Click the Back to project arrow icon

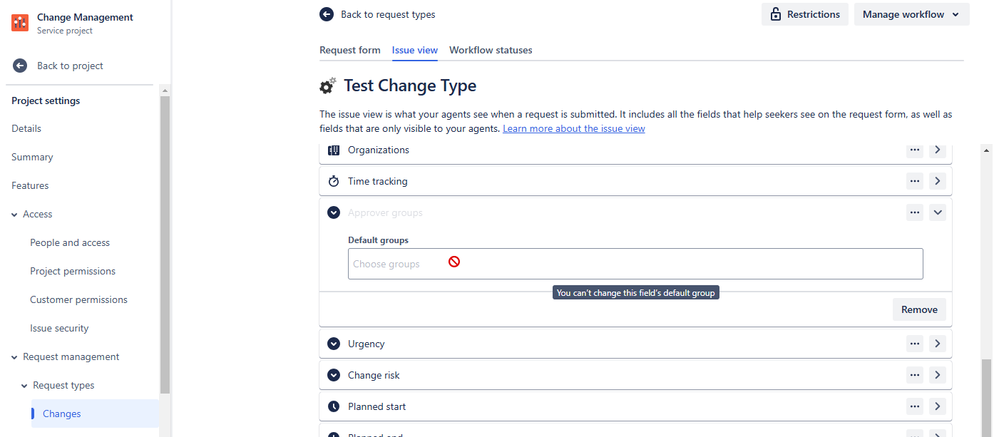tap(19, 66)
